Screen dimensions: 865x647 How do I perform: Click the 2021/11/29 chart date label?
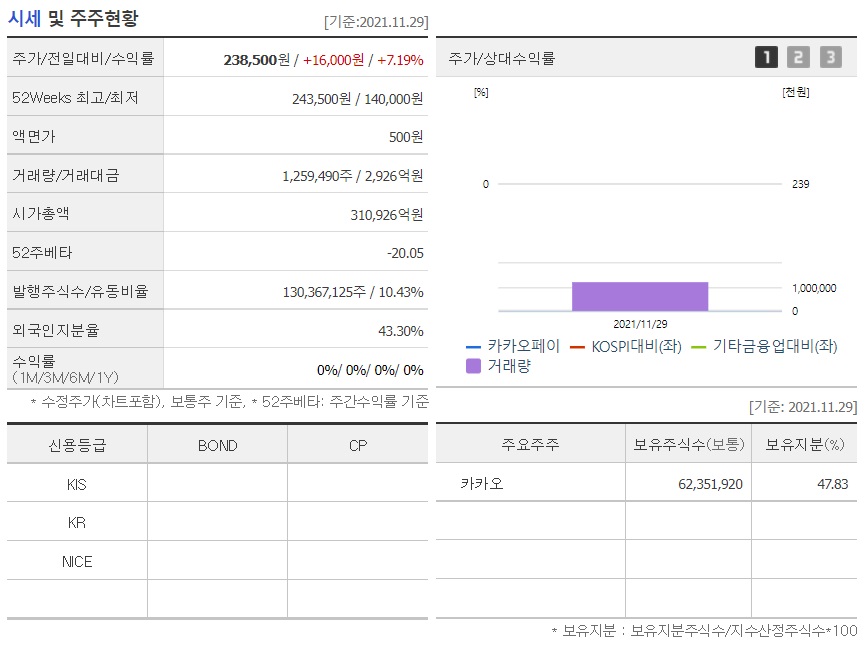640,324
